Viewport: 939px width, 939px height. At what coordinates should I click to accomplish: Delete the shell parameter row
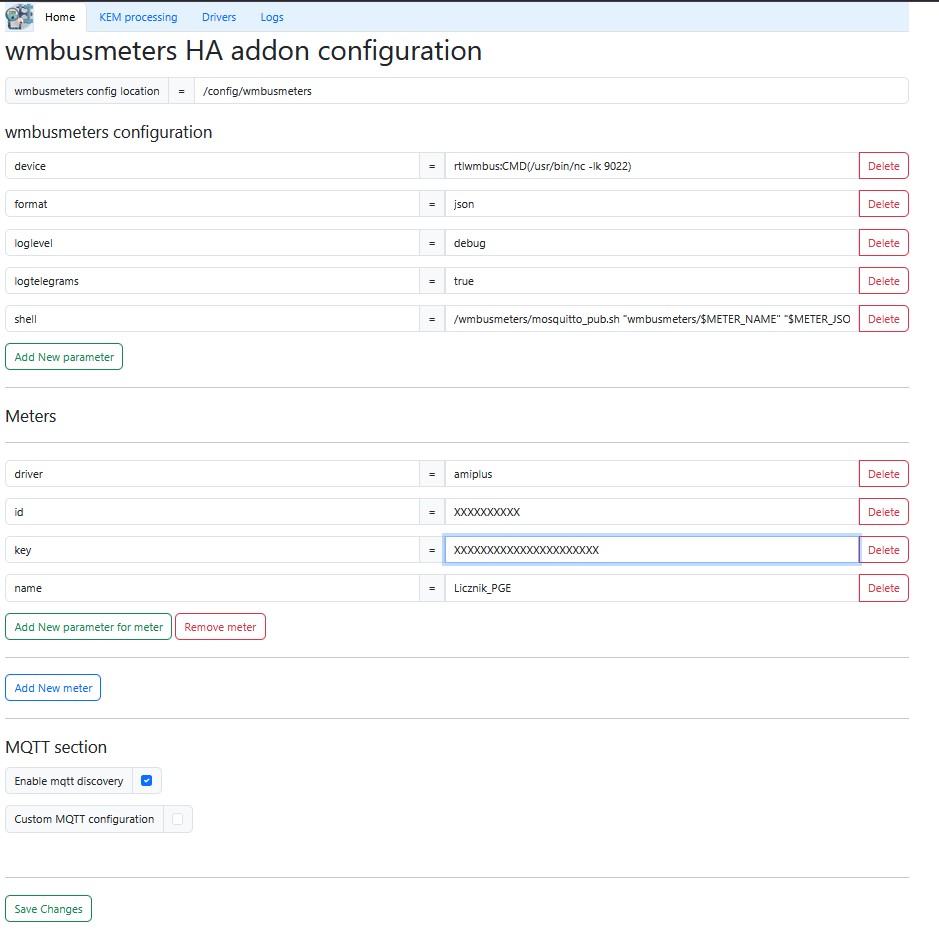pos(883,319)
